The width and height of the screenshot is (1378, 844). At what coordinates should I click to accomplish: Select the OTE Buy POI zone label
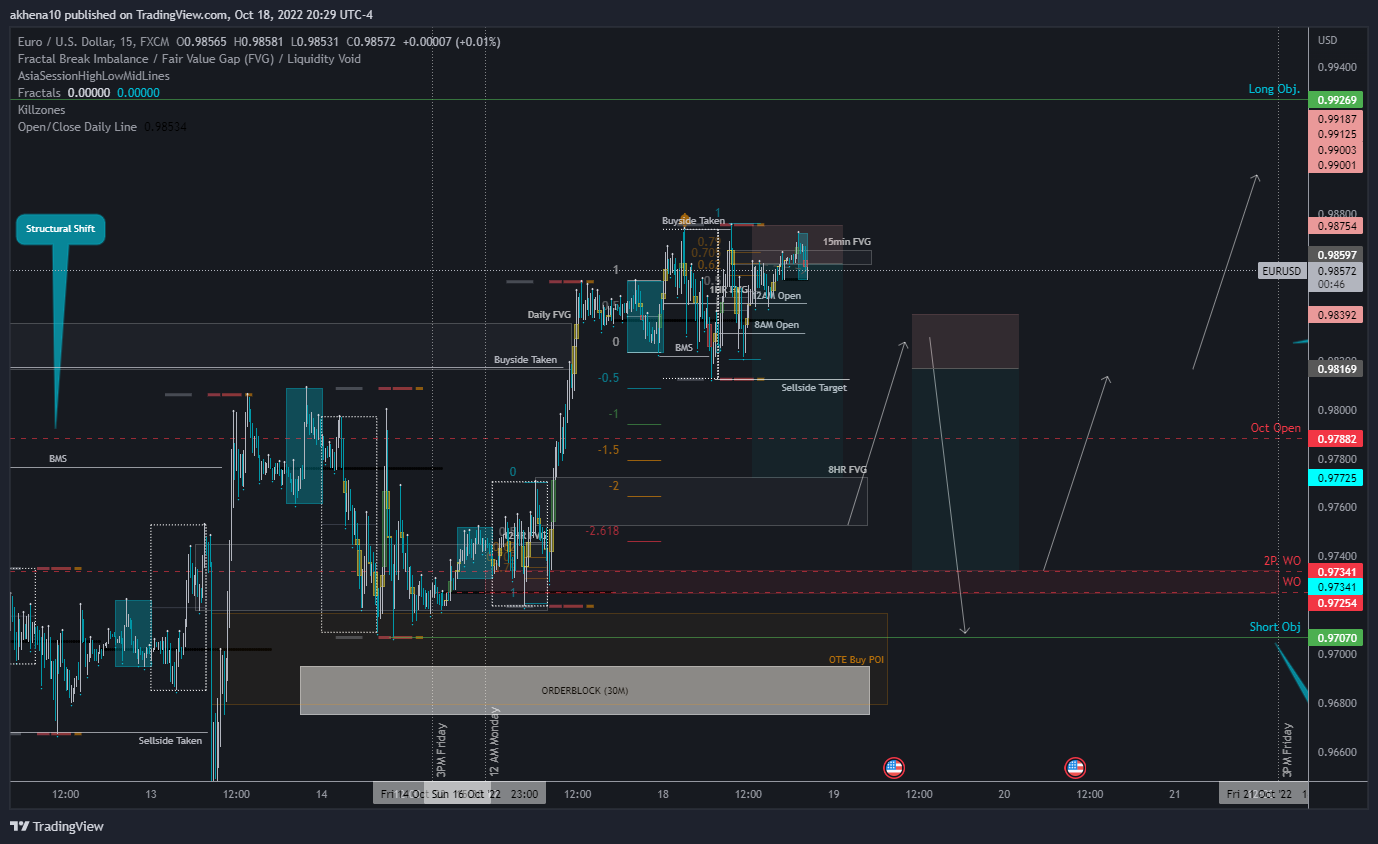(856, 660)
